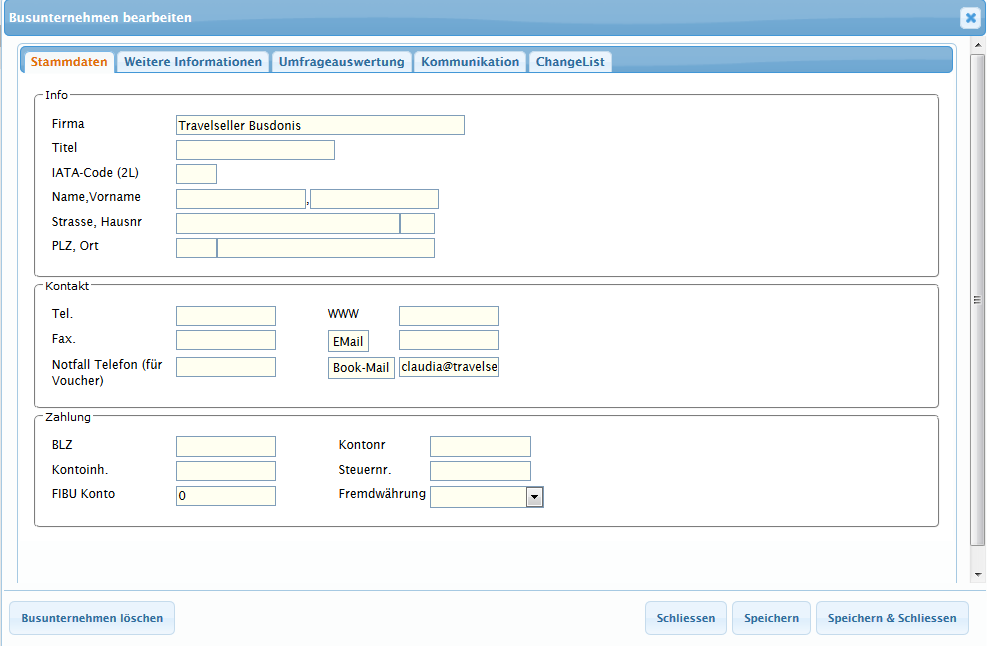Image resolution: width=987 pixels, height=646 pixels.
Task: Switch to Weitere Informationen tab
Action: [x=192, y=62]
